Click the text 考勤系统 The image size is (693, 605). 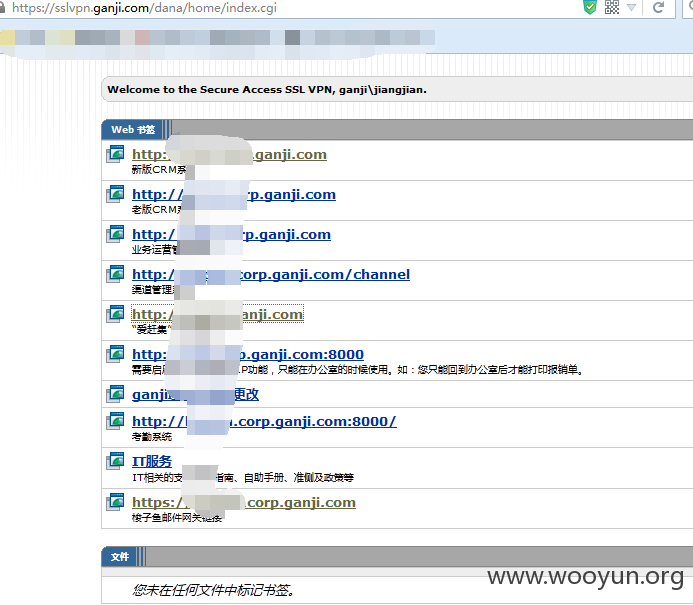[x=152, y=437]
